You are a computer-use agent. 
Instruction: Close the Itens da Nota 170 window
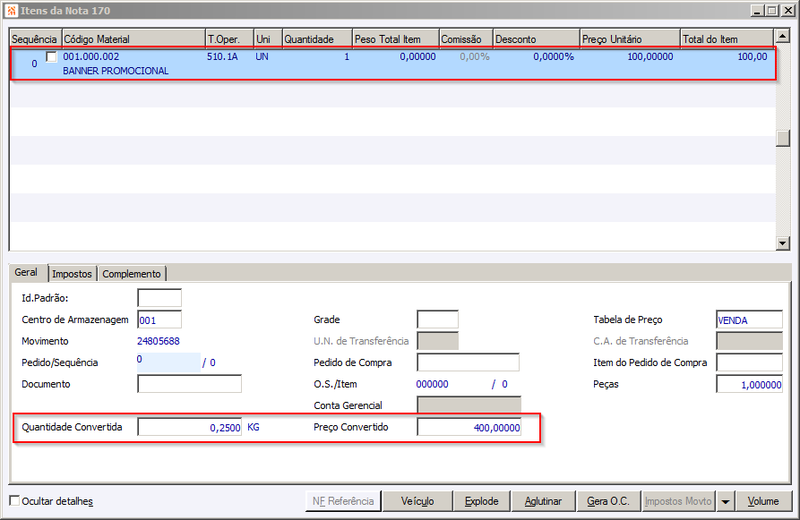click(x=788, y=10)
